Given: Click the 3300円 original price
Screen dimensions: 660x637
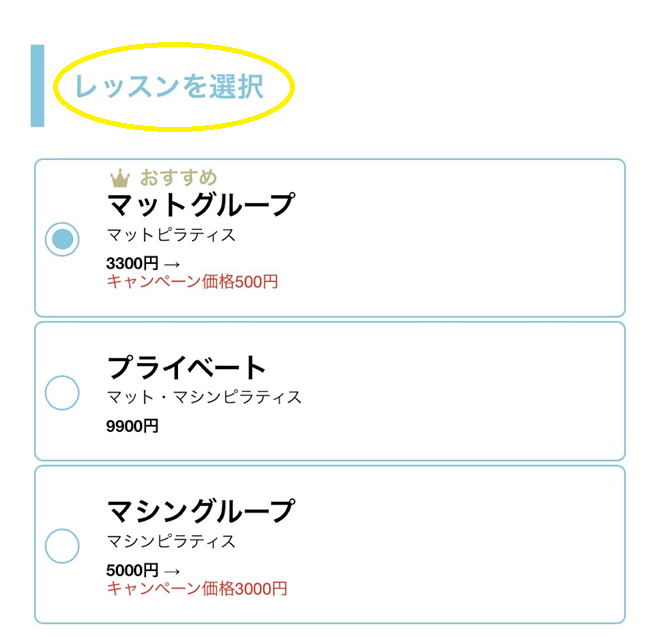Looking at the screenshot, I should (132, 264).
